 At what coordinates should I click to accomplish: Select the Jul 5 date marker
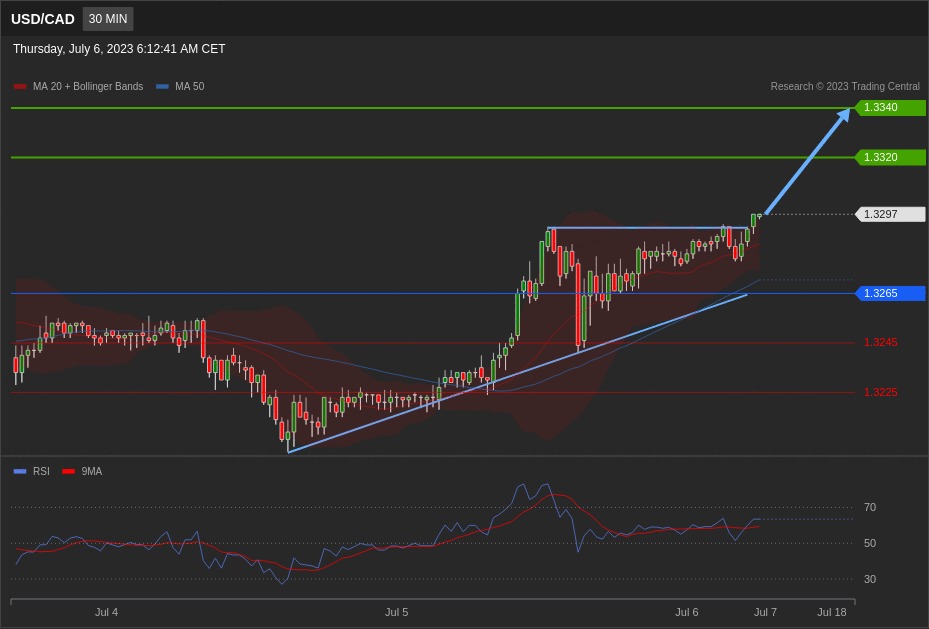(396, 612)
